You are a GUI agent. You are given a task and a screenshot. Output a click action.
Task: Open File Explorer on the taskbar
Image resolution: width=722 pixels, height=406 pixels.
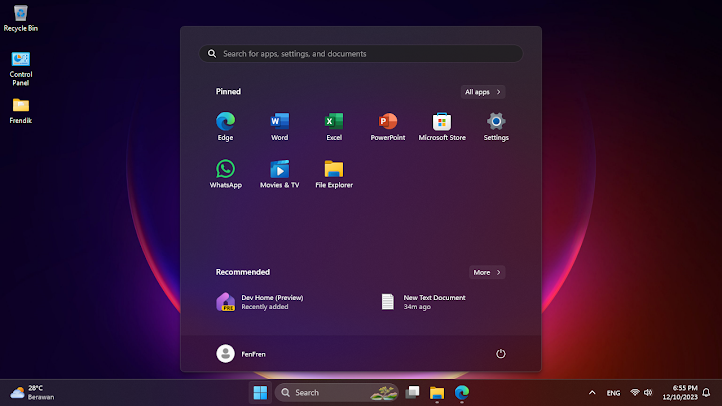pos(437,393)
